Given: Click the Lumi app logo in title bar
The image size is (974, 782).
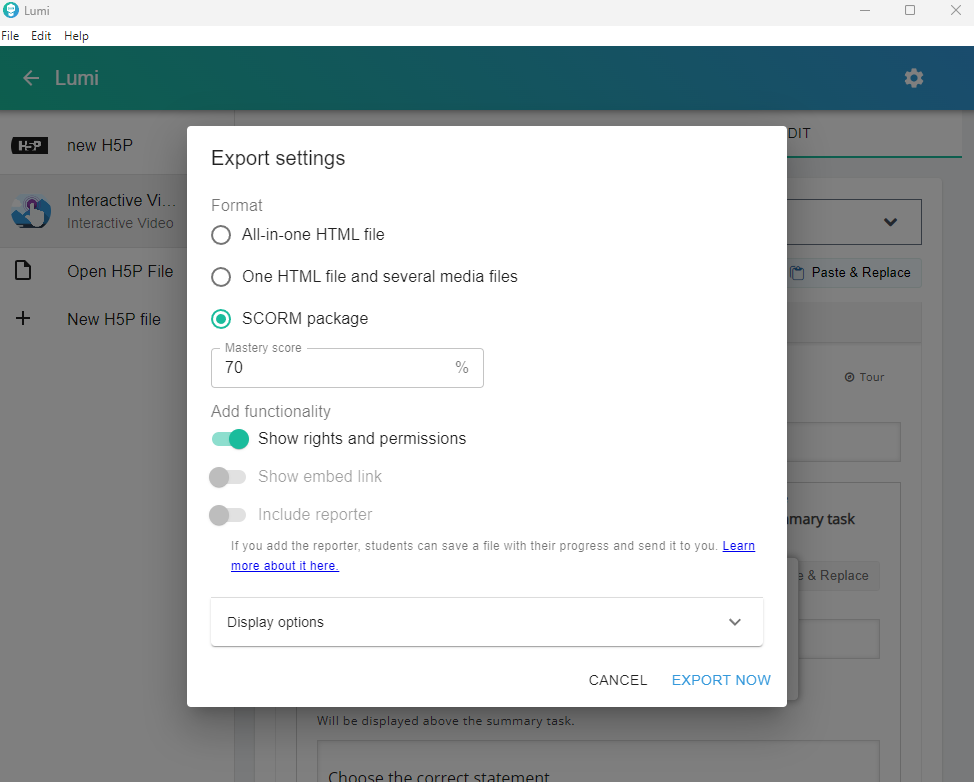Looking at the screenshot, I should (11, 11).
